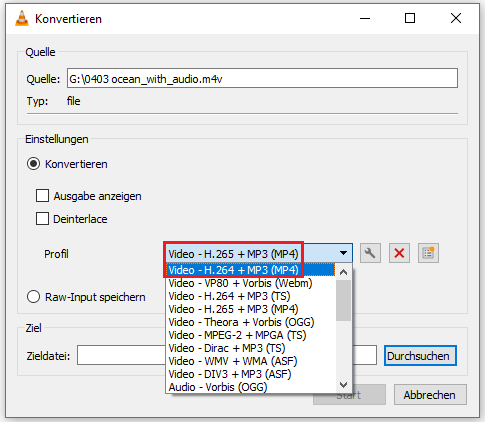Choose Video - VP80 + Vorbis (Webm) profile
The width and height of the screenshot is (485, 422).
[x=250, y=283]
